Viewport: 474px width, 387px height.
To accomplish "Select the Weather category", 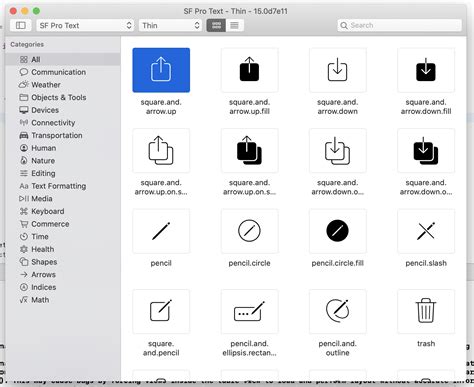I will pyautogui.click(x=63, y=85).
